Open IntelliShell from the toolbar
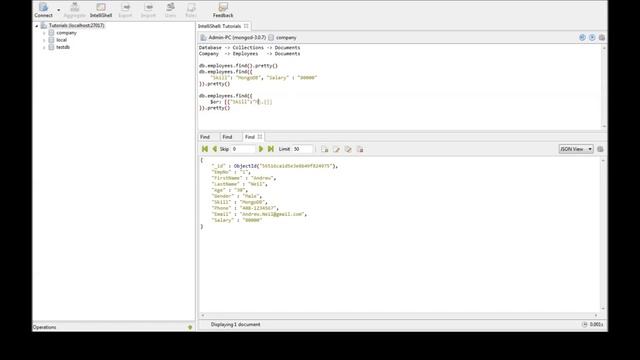 (x=101, y=10)
